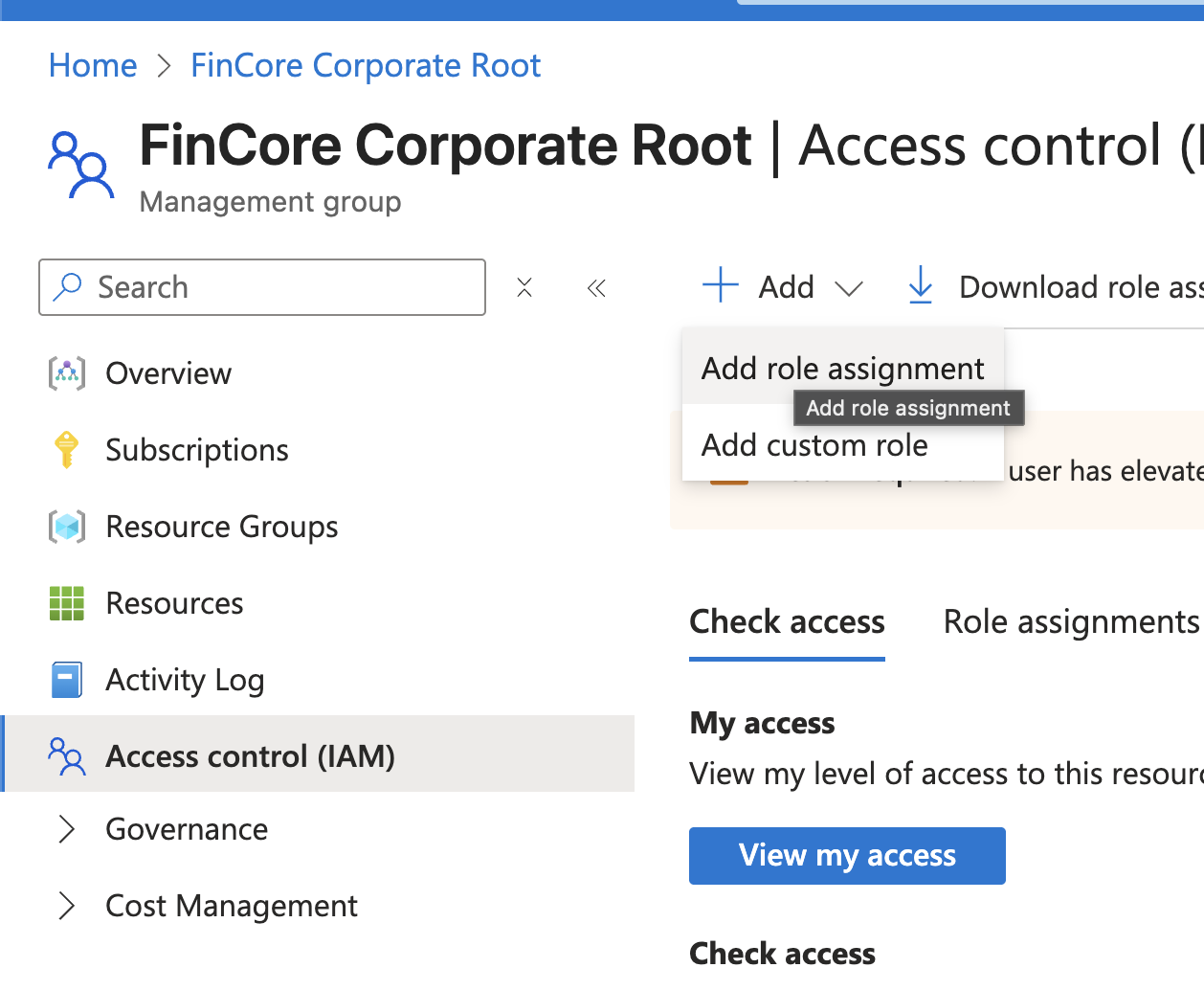Click the Subscriptions key icon

click(x=67, y=450)
